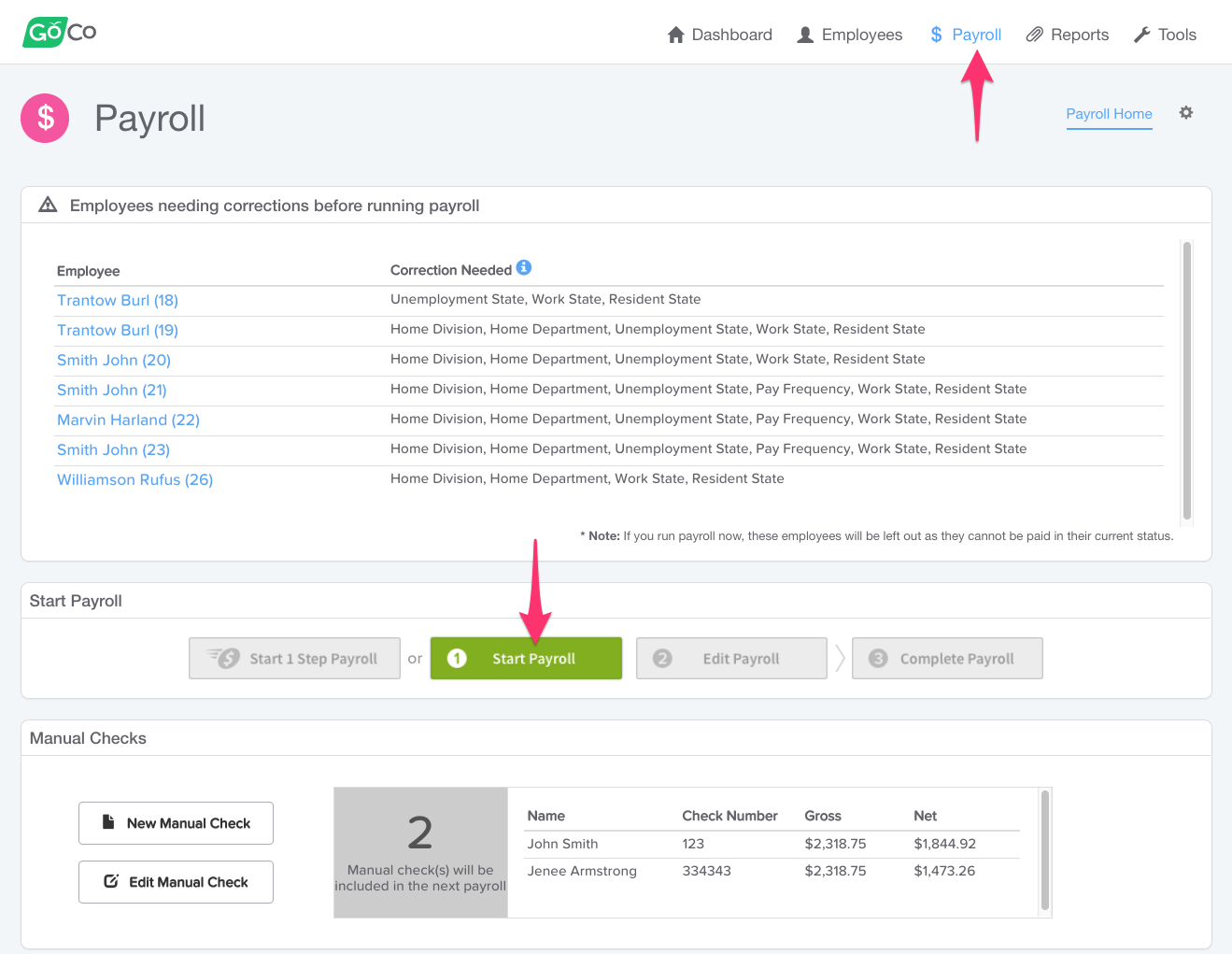Click the dollar sign Payroll icon
1232x954 pixels.
935,34
